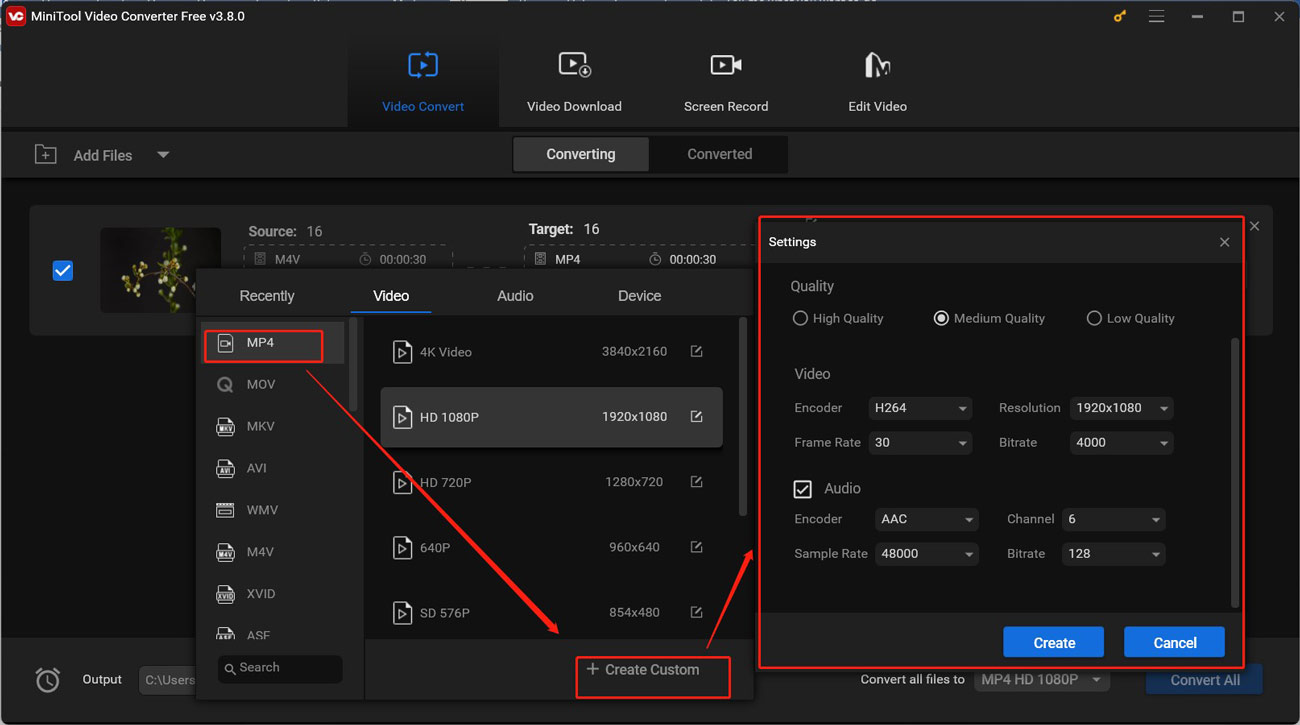This screenshot has height=725, width=1300.
Task: Edit the SD 576P preset
Action: pos(697,612)
